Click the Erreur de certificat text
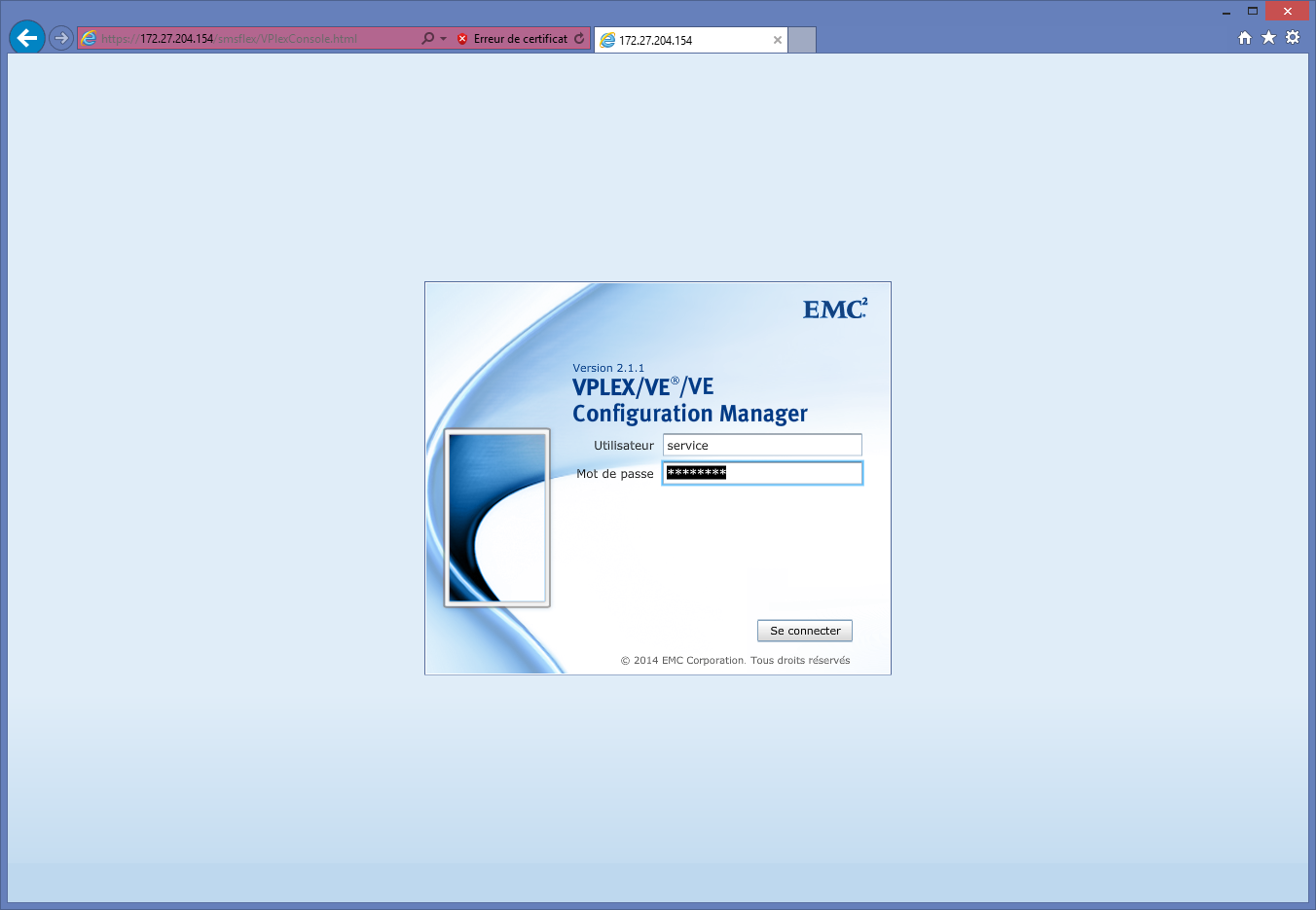 [x=520, y=39]
